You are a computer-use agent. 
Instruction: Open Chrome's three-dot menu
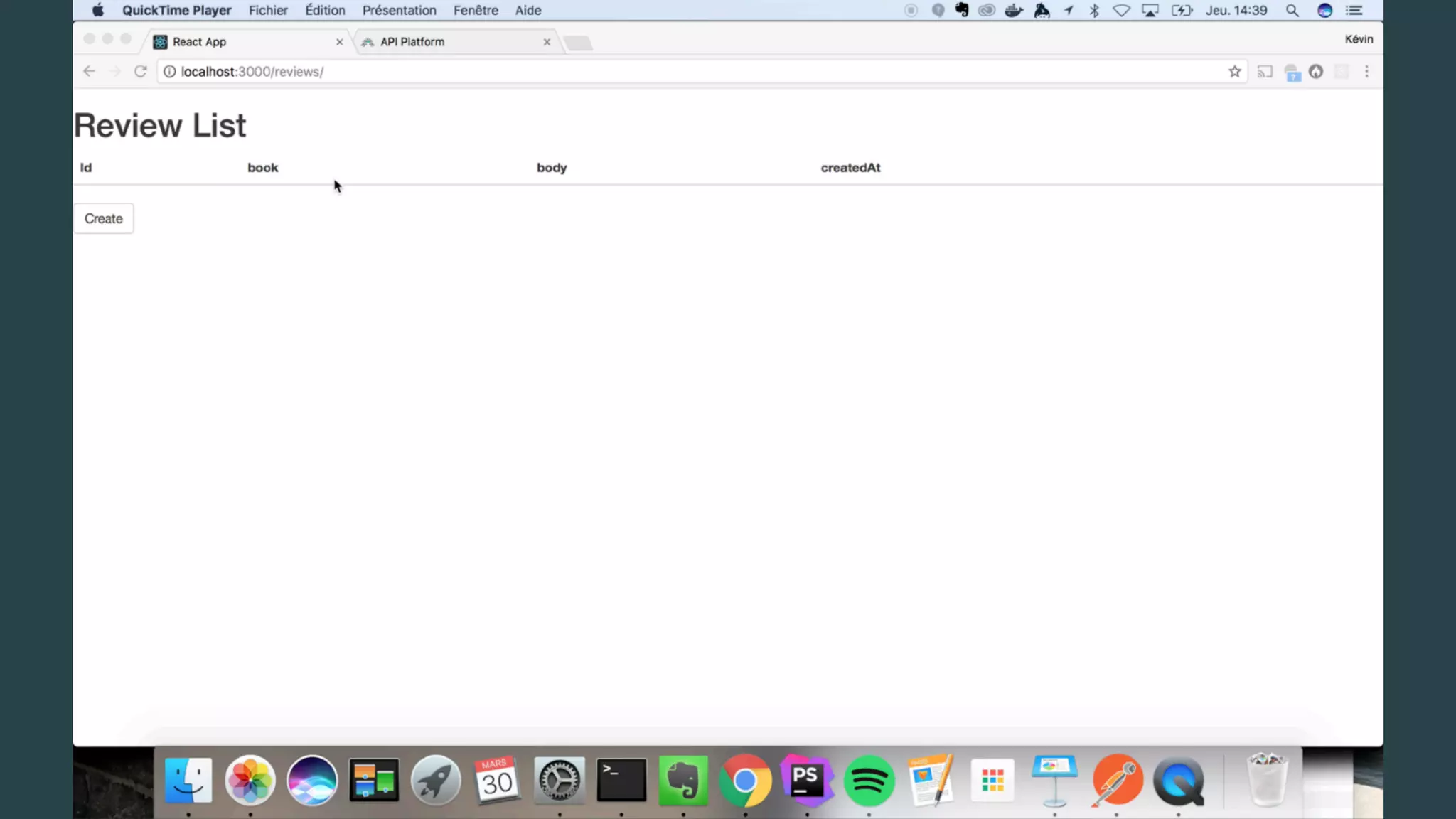(x=1366, y=71)
